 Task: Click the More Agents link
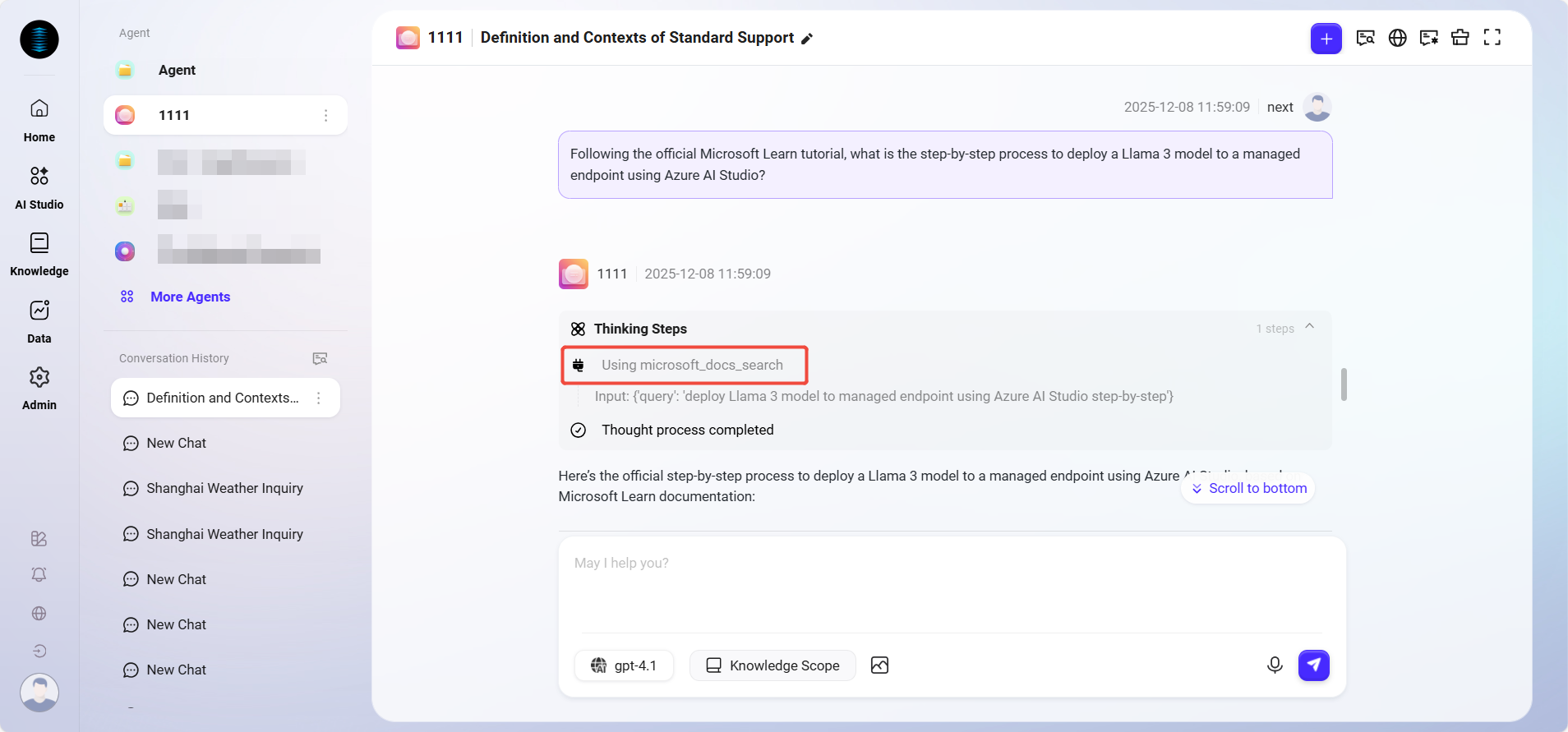coord(190,297)
